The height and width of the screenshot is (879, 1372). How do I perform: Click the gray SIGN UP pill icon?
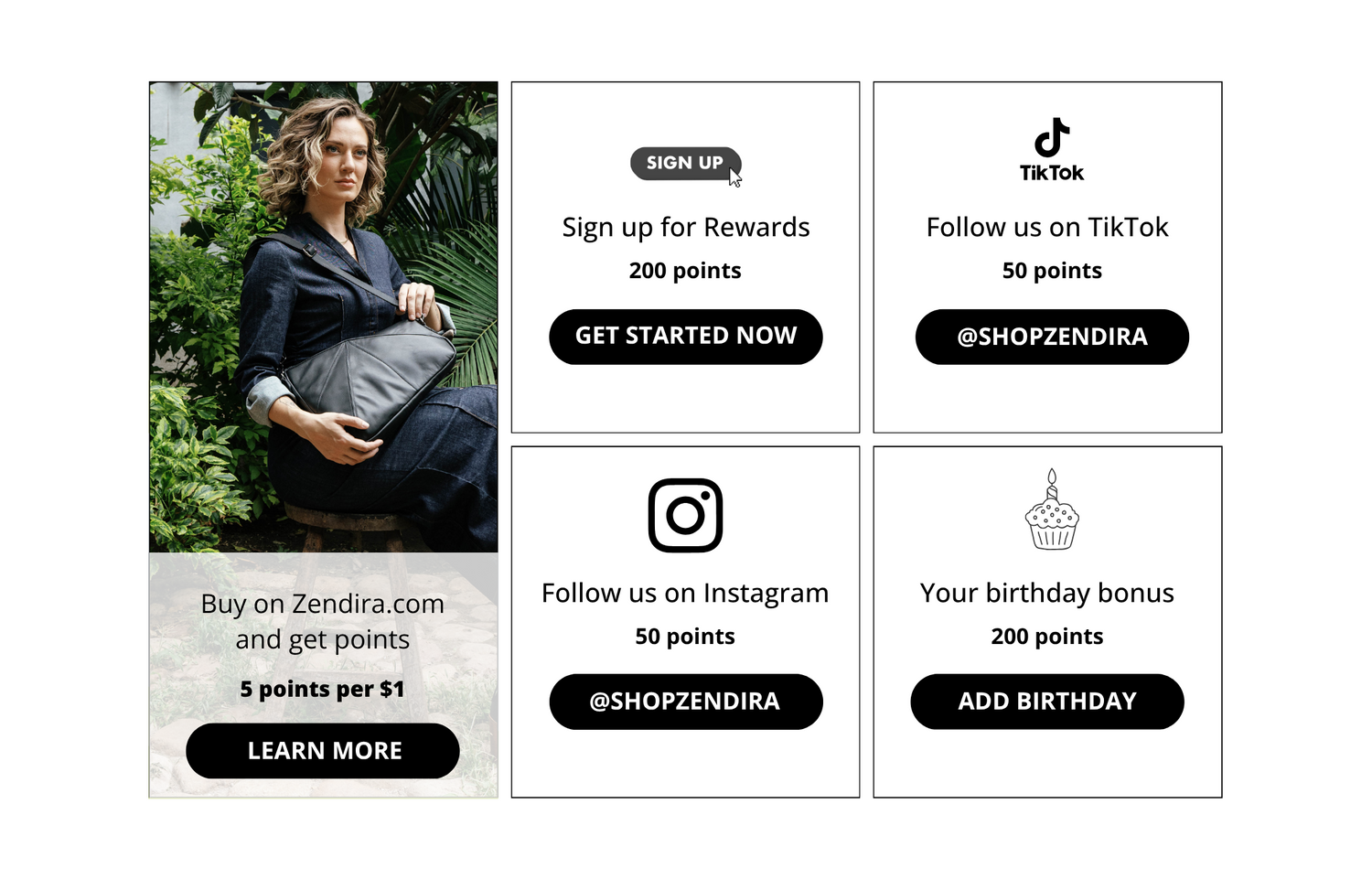pyautogui.click(x=685, y=164)
